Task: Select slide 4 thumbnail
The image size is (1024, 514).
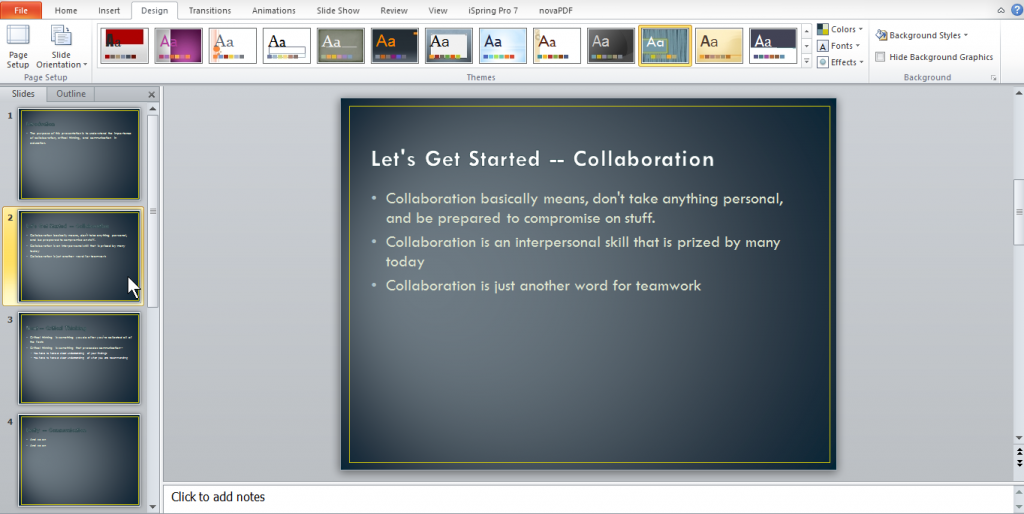Action: [x=80, y=460]
